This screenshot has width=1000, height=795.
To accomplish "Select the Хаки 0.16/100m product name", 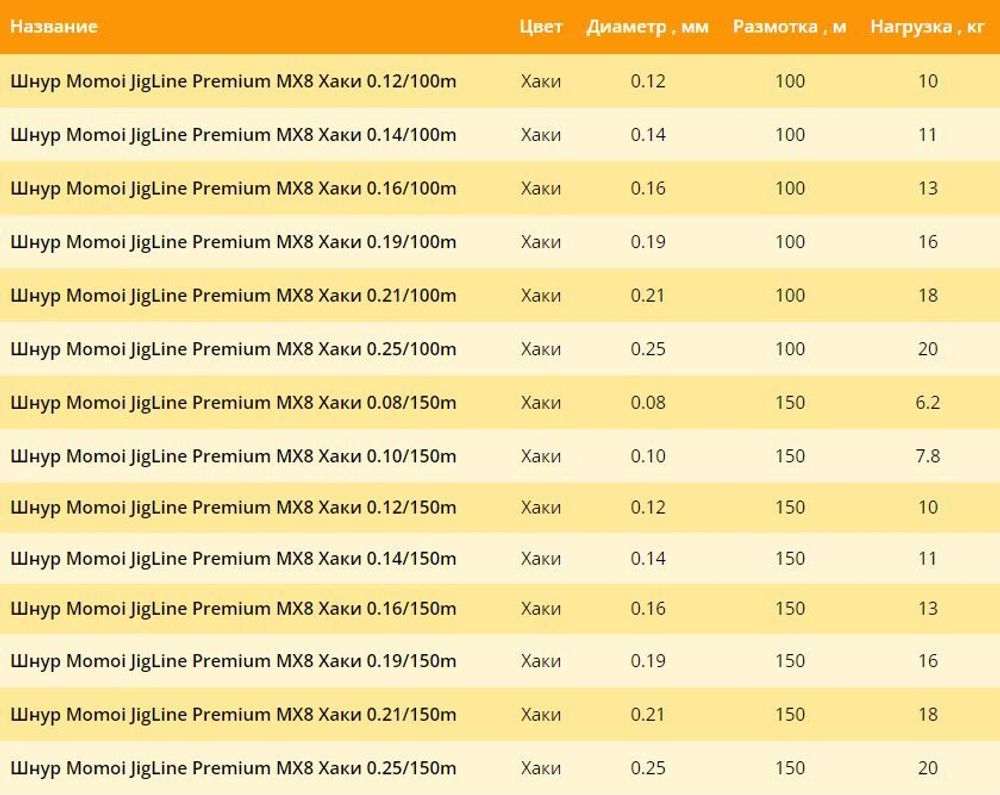I will [233, 188].
